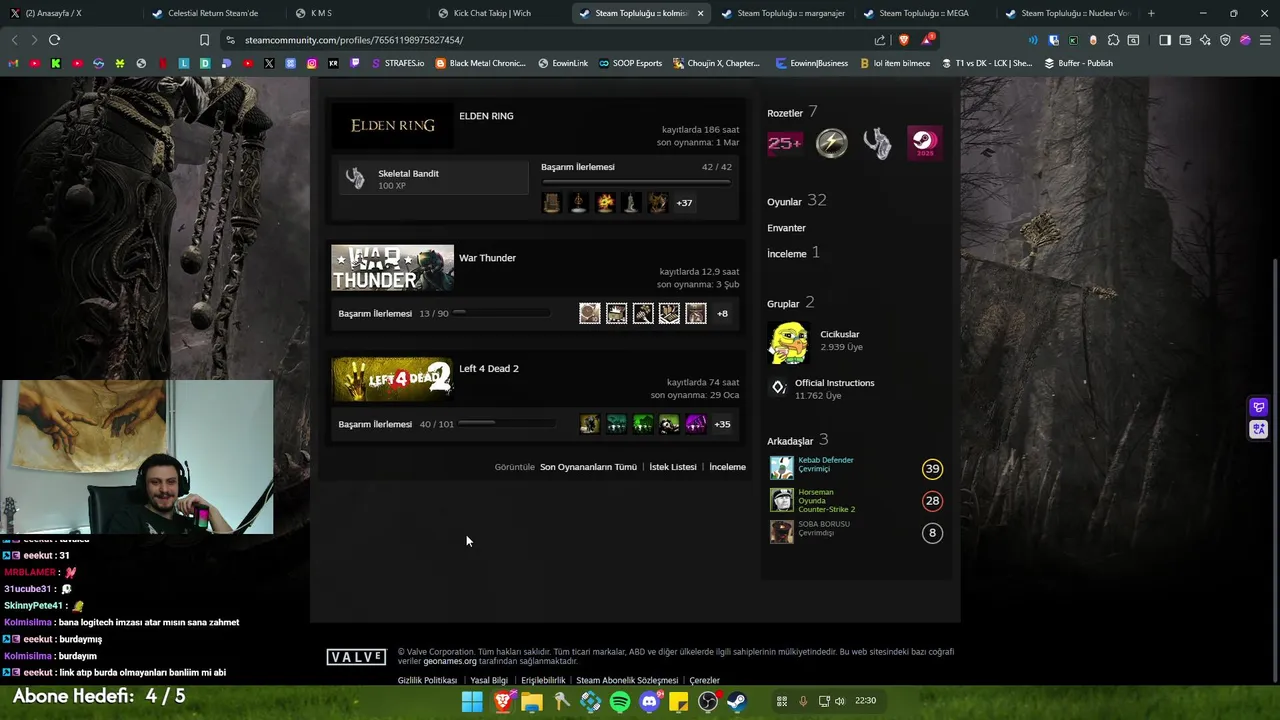Open the Envanter link

click(x=786, y=228)
